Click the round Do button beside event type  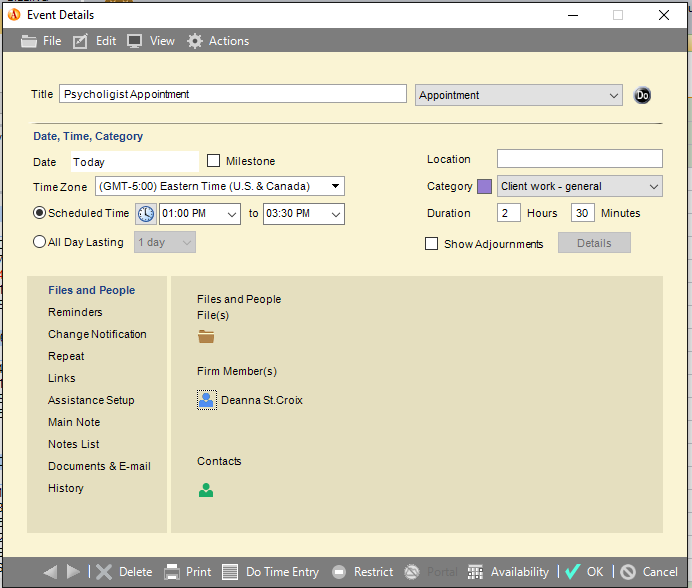[642, 95]
